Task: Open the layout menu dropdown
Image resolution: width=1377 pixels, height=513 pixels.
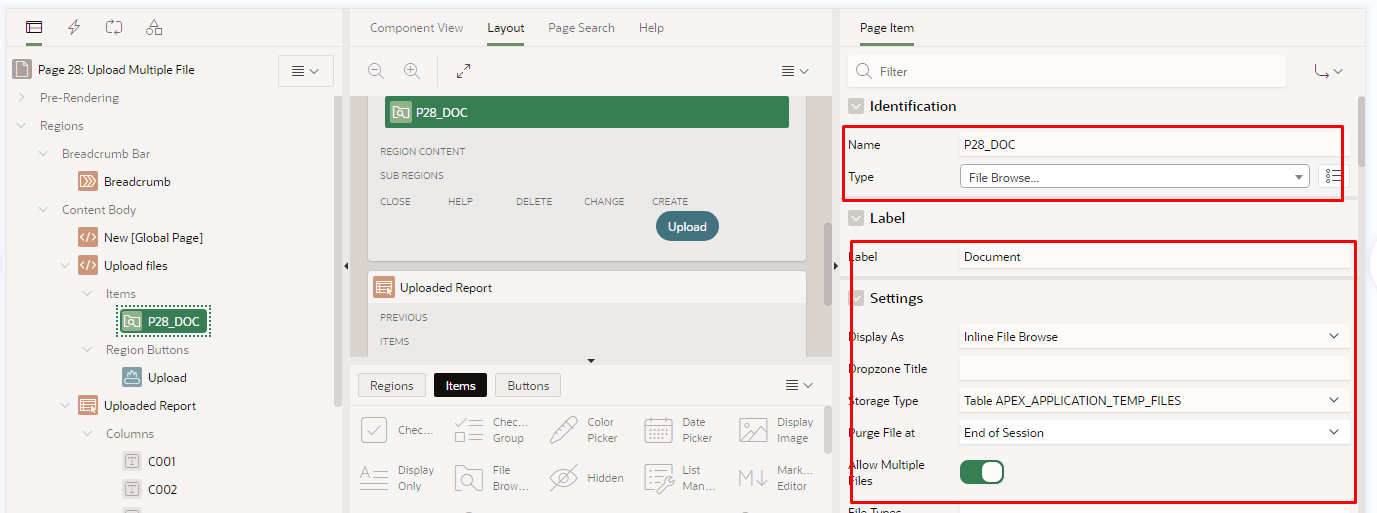Action: click(795, 71)
